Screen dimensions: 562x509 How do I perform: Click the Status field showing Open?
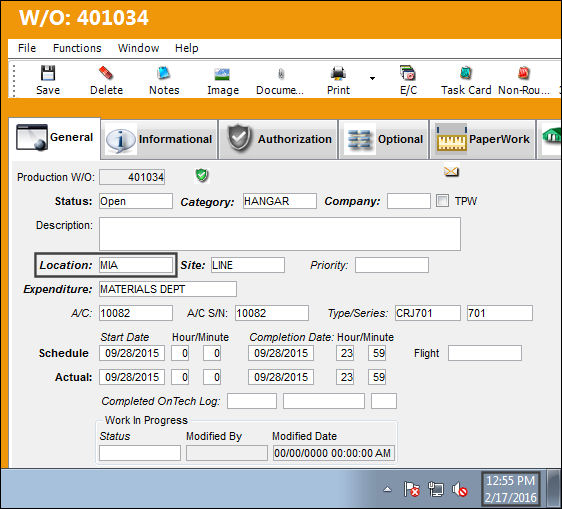136,201
